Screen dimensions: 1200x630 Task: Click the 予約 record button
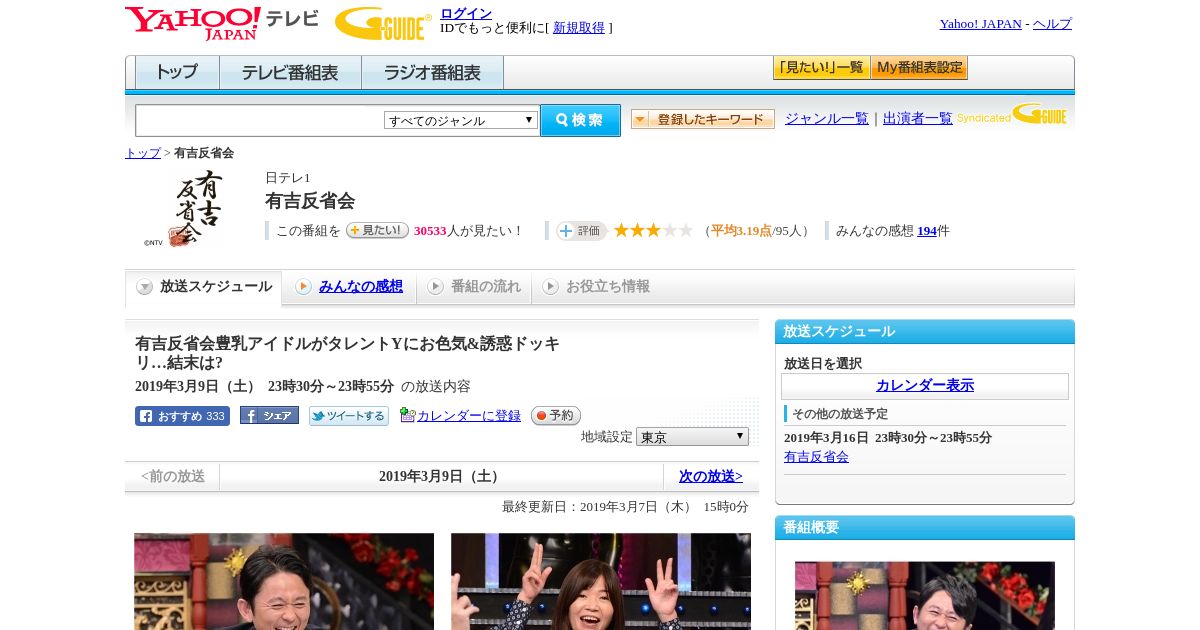(555, 415)
